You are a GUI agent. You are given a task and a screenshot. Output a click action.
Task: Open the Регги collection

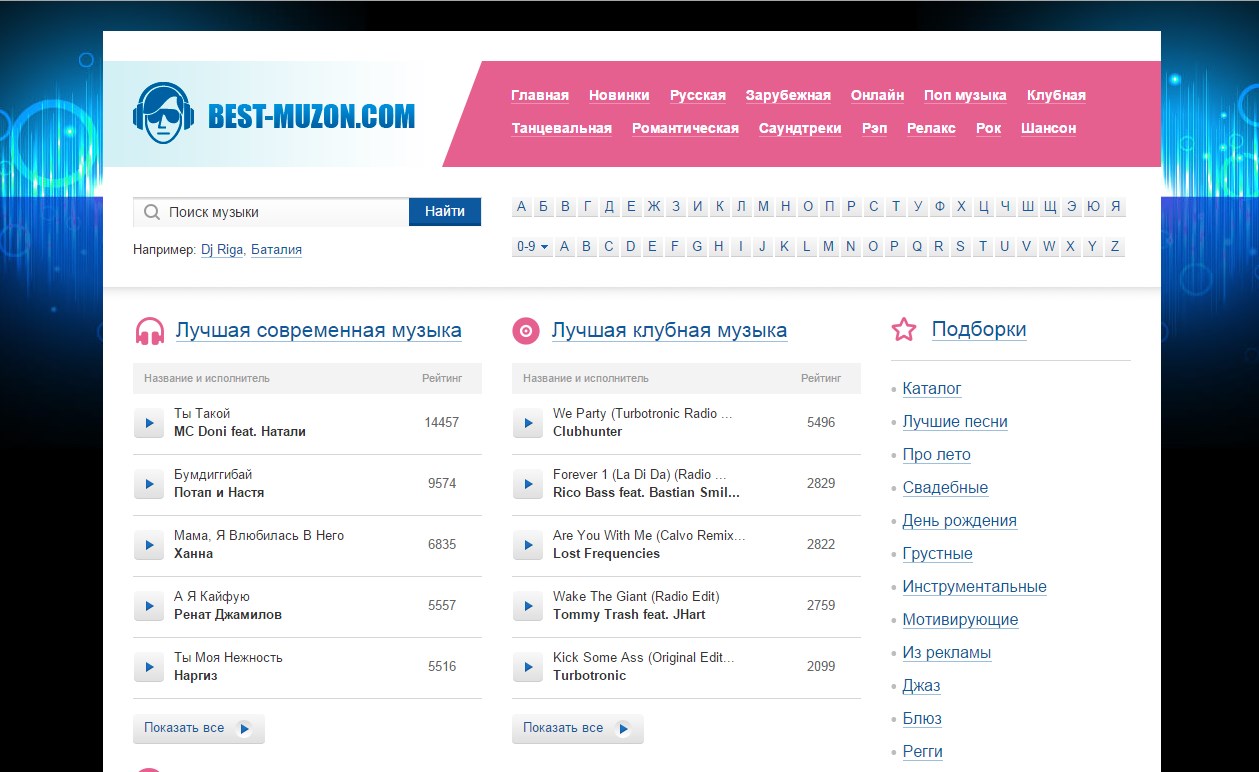click(x=922, y=752)
